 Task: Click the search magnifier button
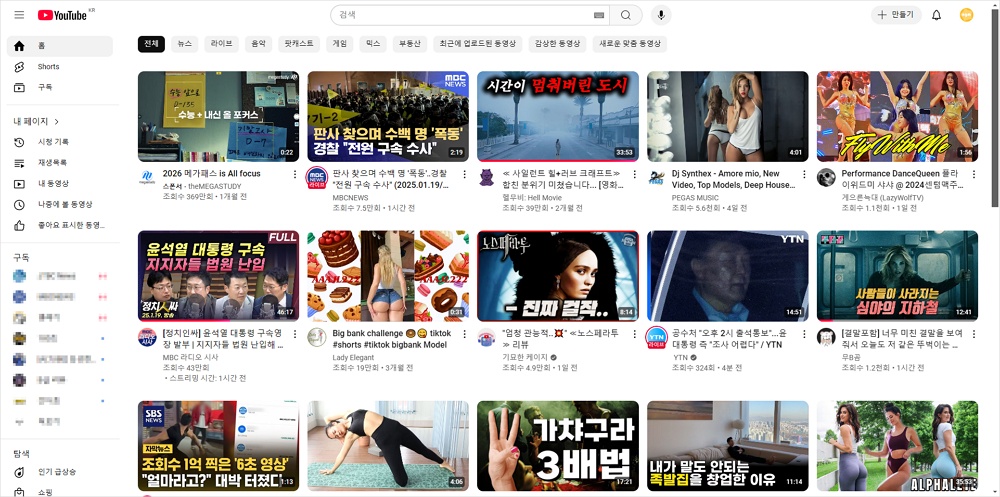click(626, 15)
